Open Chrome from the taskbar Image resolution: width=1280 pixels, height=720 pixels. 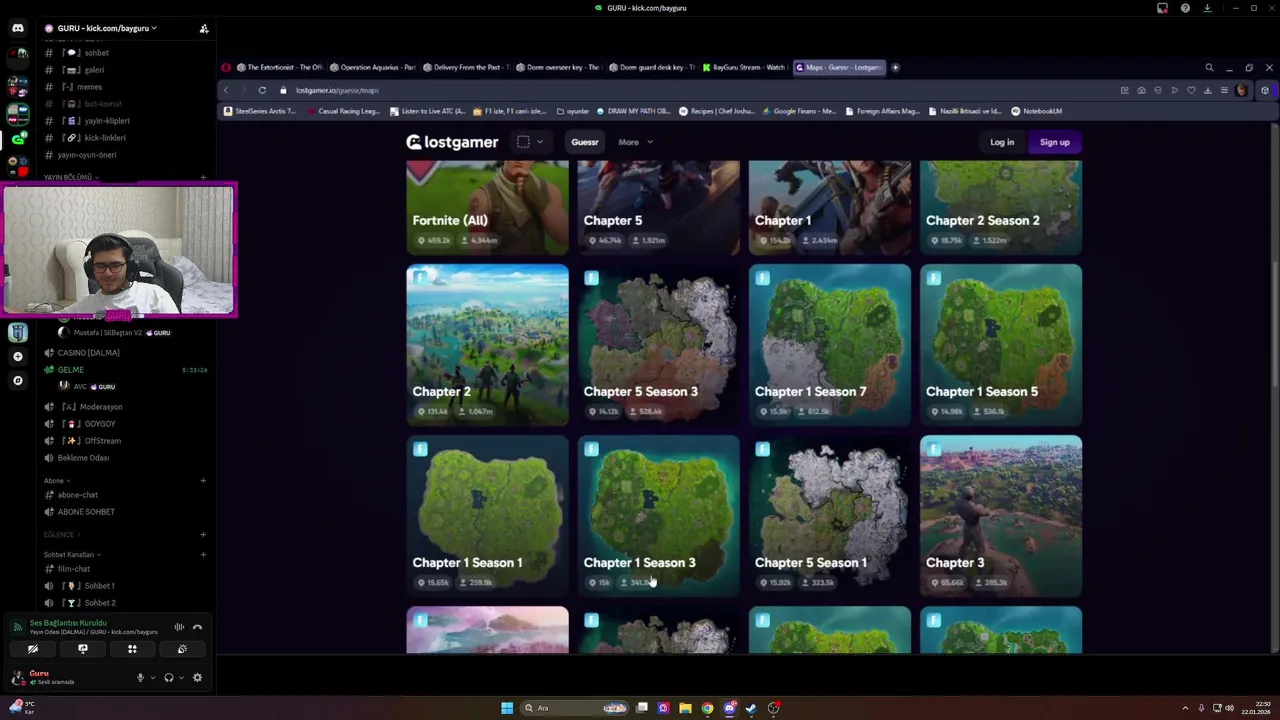(707, 708)
